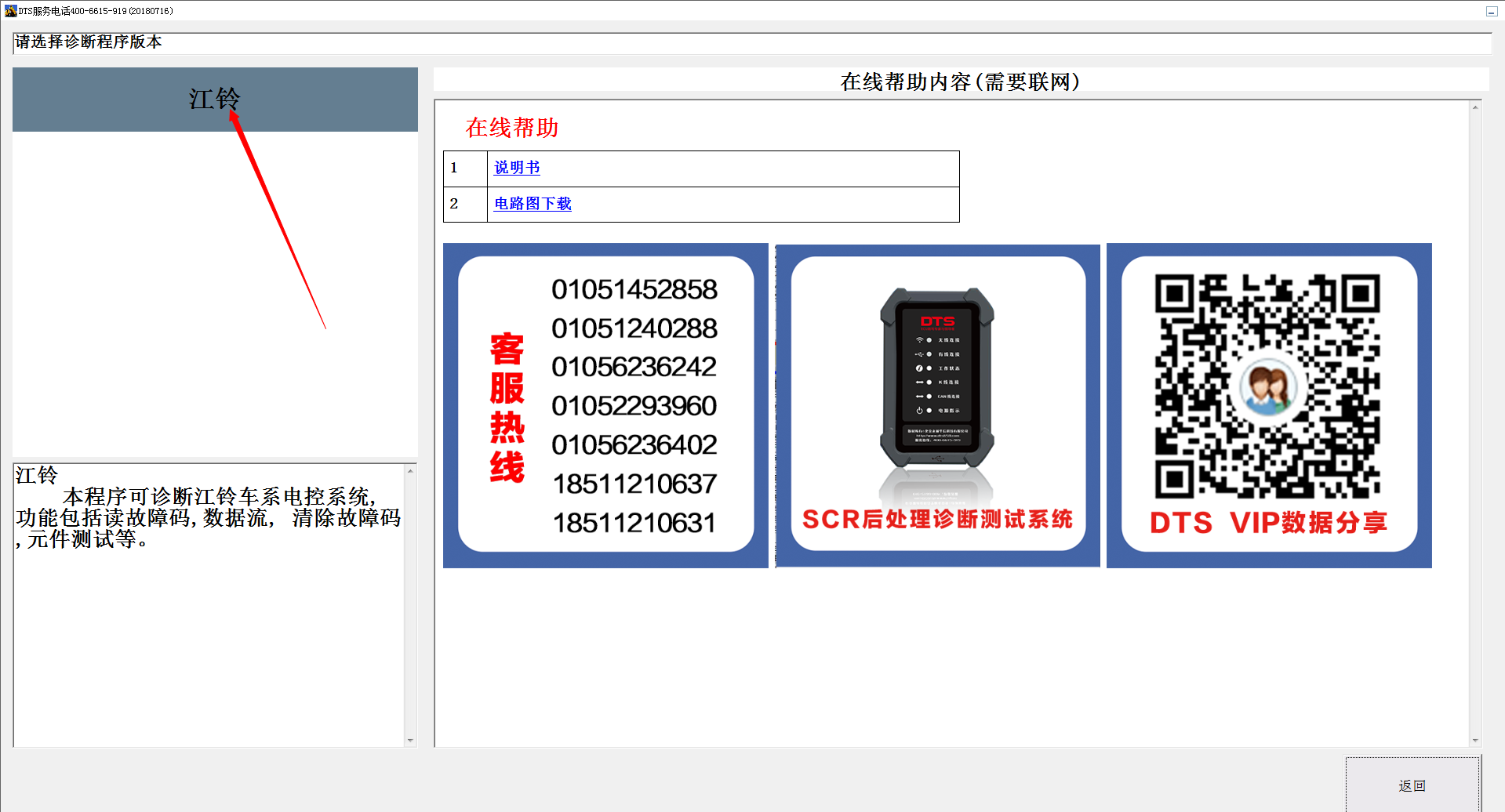The image size is (1505, 812).
Task: Select the 江铃 diagnostic program version
Action: (215, 100)
